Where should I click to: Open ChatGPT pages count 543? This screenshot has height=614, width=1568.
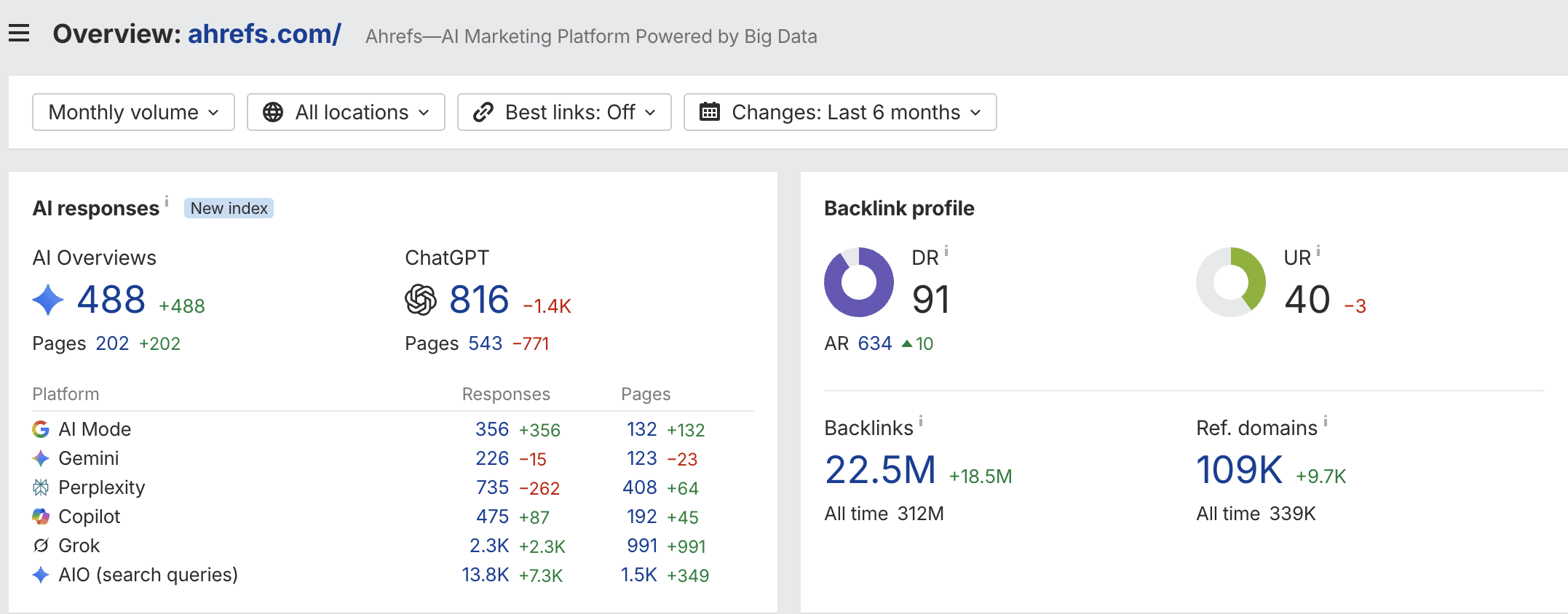[486, 343]
